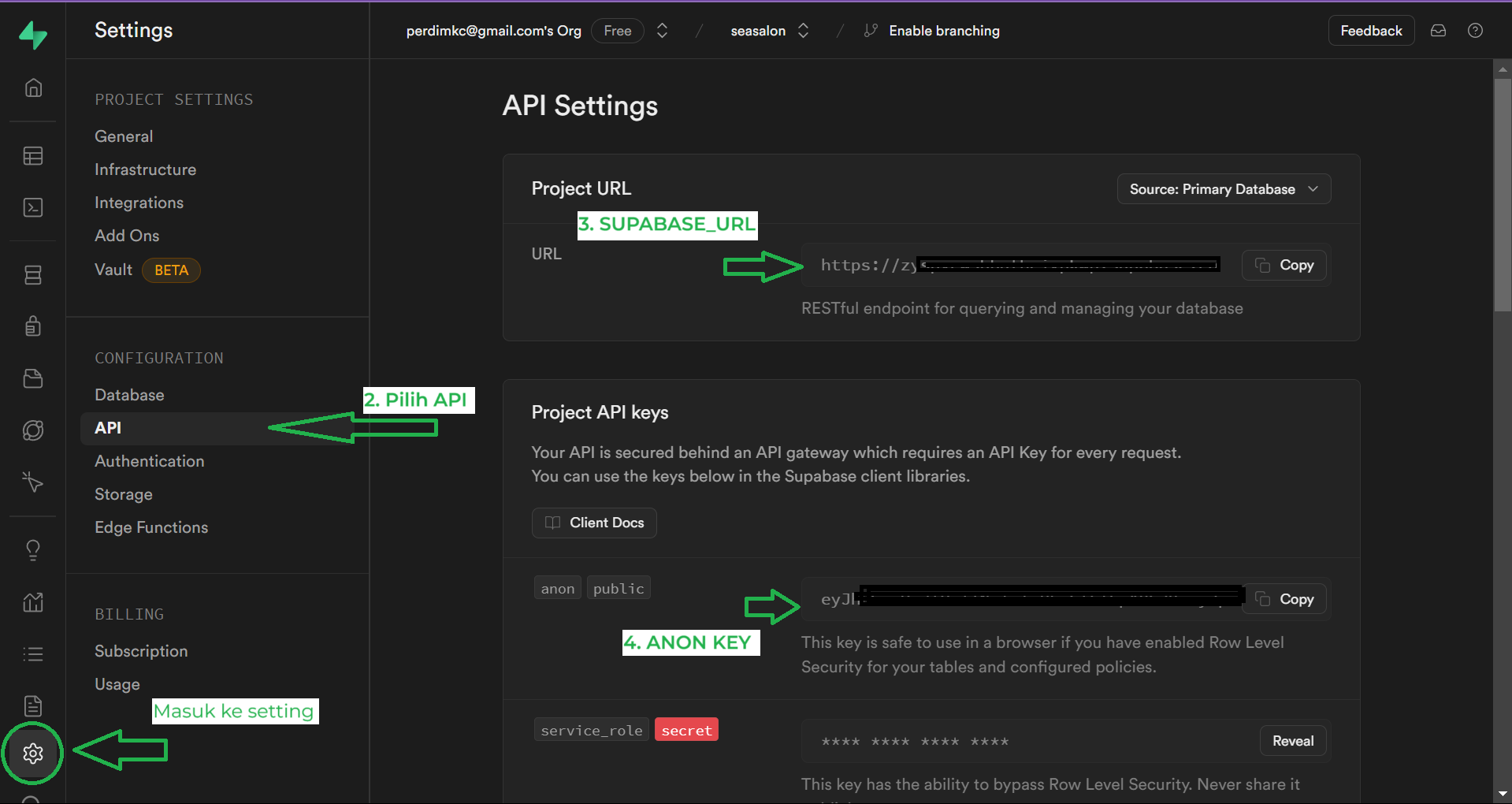The width and height of the screenshot is (1512, 804).
Task: Expand the seasalon project switcher
Action: pyautogui.click(x=803, y=31)
